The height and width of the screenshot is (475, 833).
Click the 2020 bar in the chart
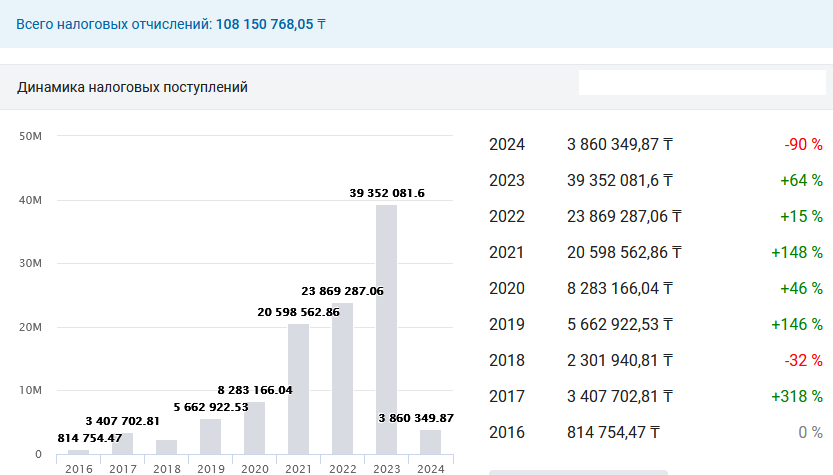point(254,428)
